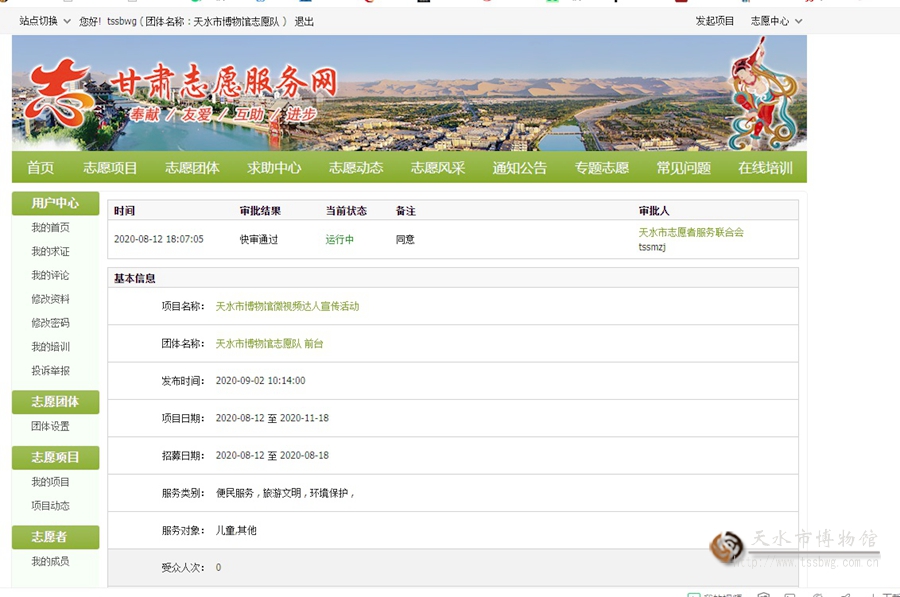Open 志愿动态 navigation tab

coord(356,168)
